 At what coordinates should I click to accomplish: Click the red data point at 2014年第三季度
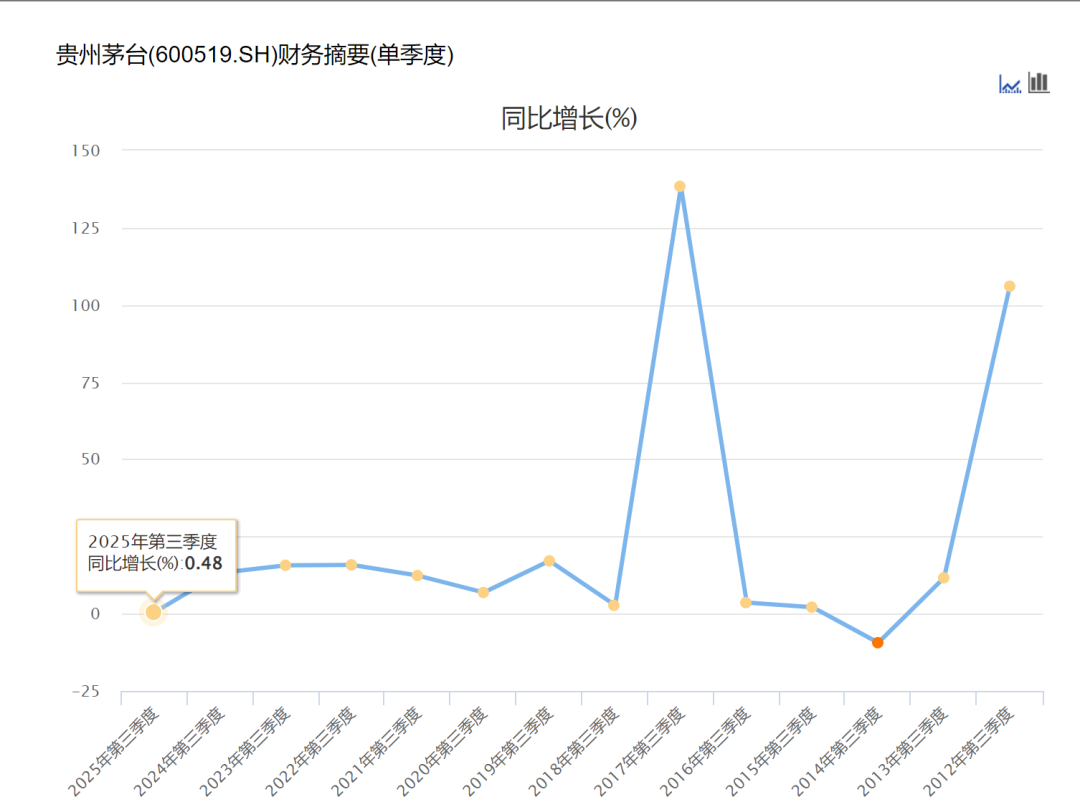[877, 642]
